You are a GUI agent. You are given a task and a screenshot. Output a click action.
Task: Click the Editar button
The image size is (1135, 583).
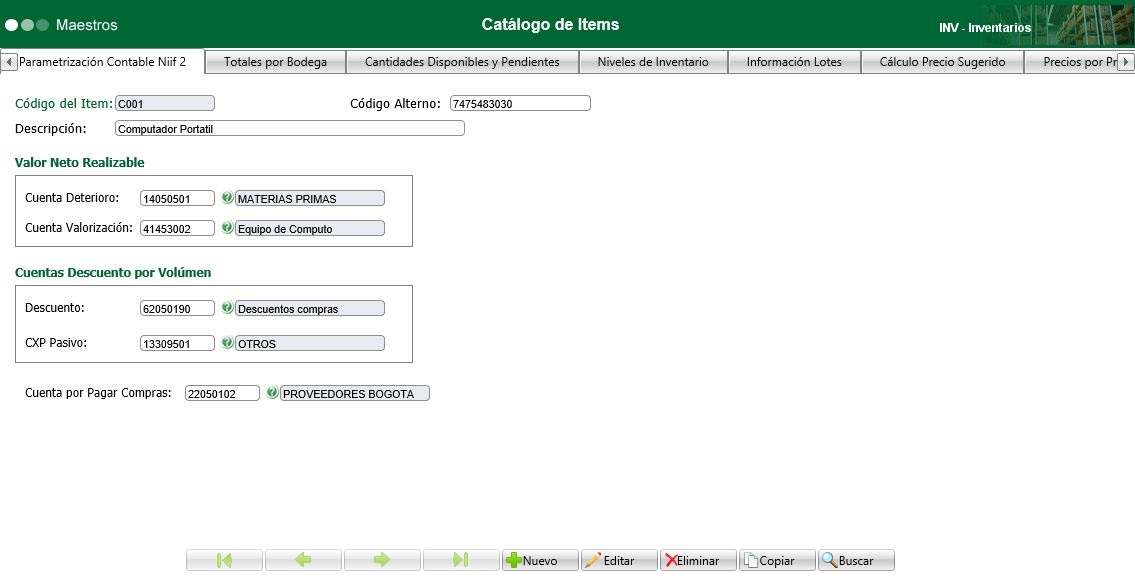[618, 560]
